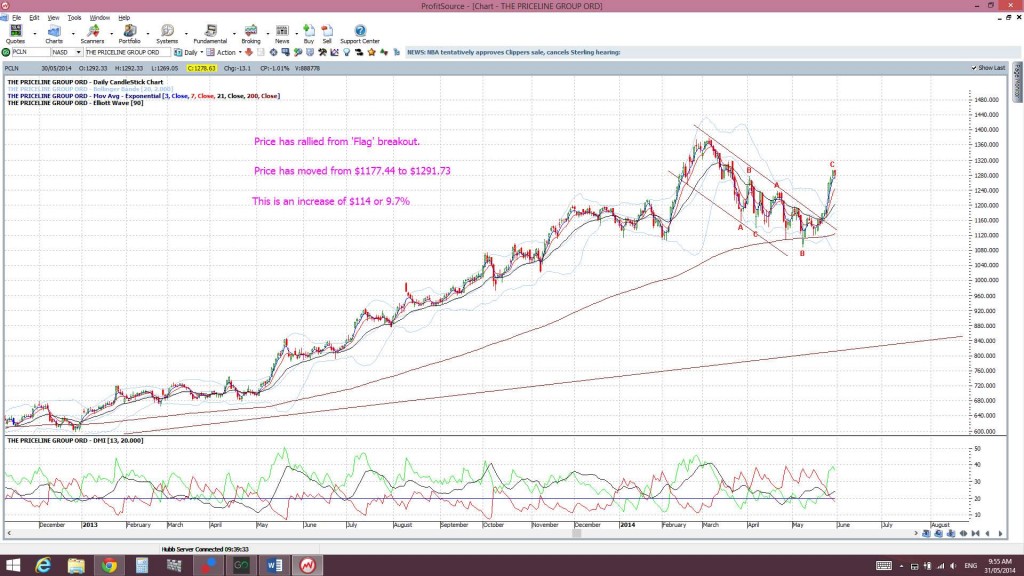
Task: Click the Mov Avg - Exponential legend label
Action: [144, 96]
